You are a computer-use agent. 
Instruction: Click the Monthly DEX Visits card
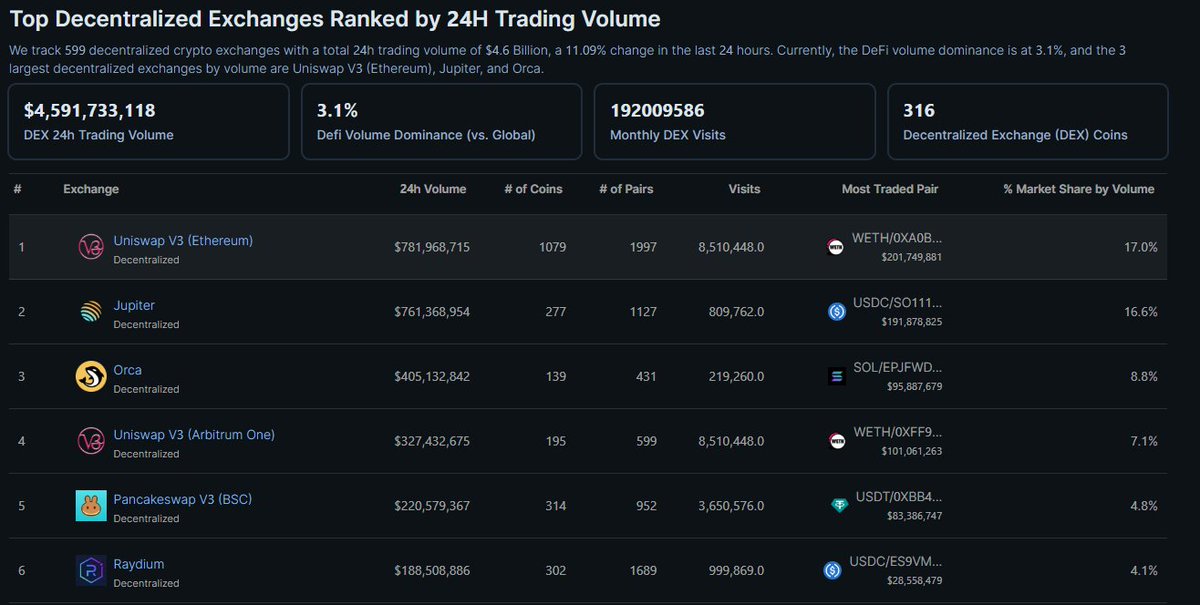click(x=735, y=121)
